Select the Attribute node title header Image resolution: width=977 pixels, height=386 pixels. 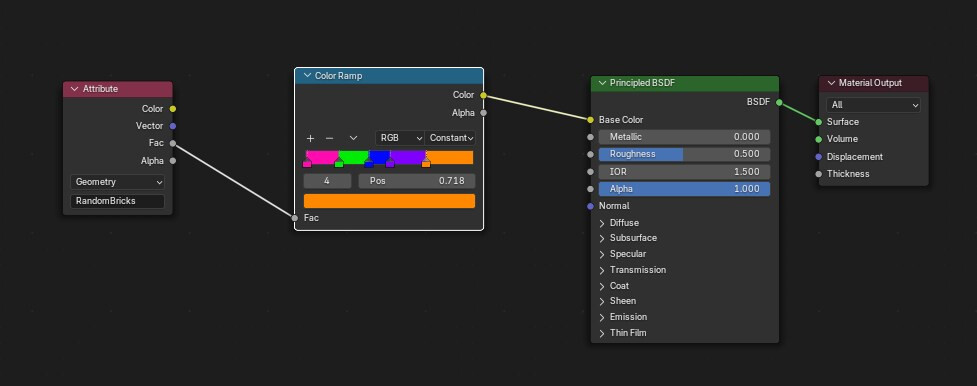pyautogui.click(x=118, y=89)
